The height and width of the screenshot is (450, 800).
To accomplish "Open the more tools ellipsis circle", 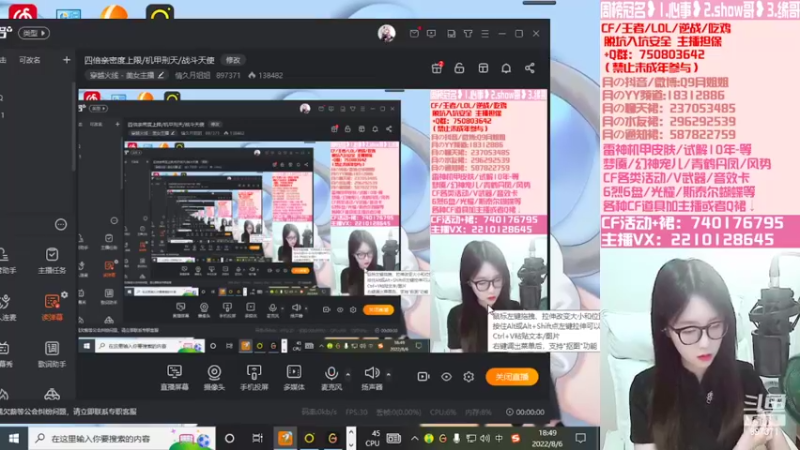I will [x=61, y=224].
